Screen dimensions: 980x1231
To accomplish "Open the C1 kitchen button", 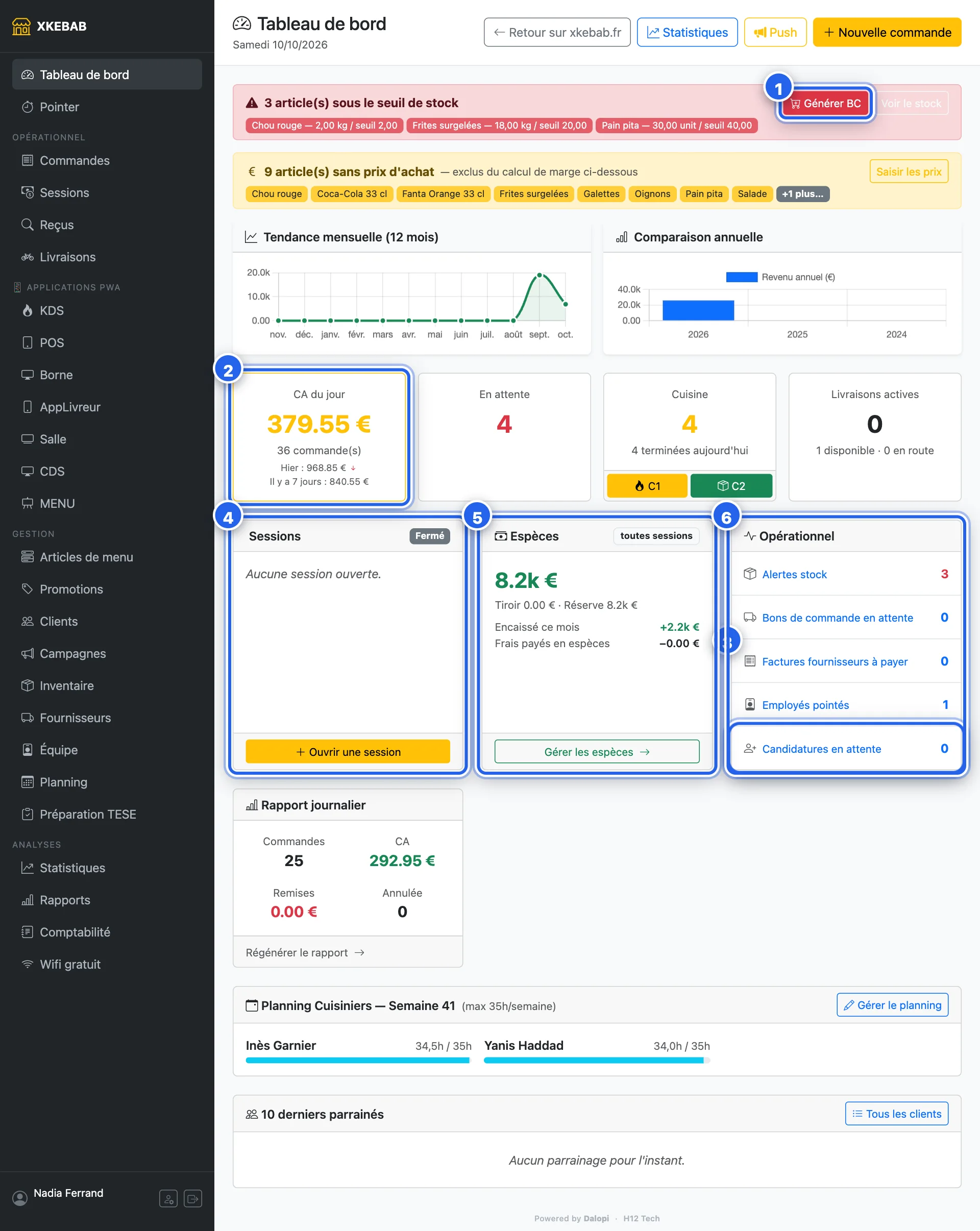I will point(647,486).
